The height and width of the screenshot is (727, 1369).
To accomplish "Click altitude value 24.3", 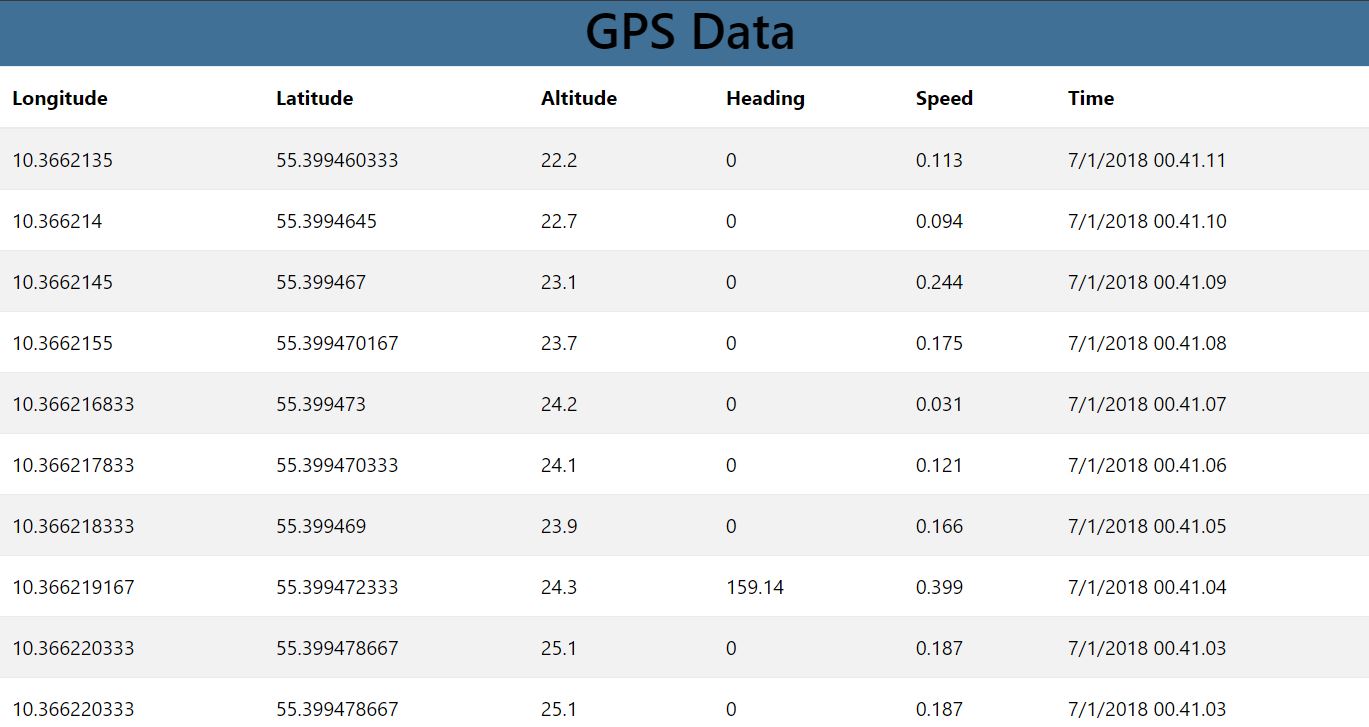I will tap(559, 587).
